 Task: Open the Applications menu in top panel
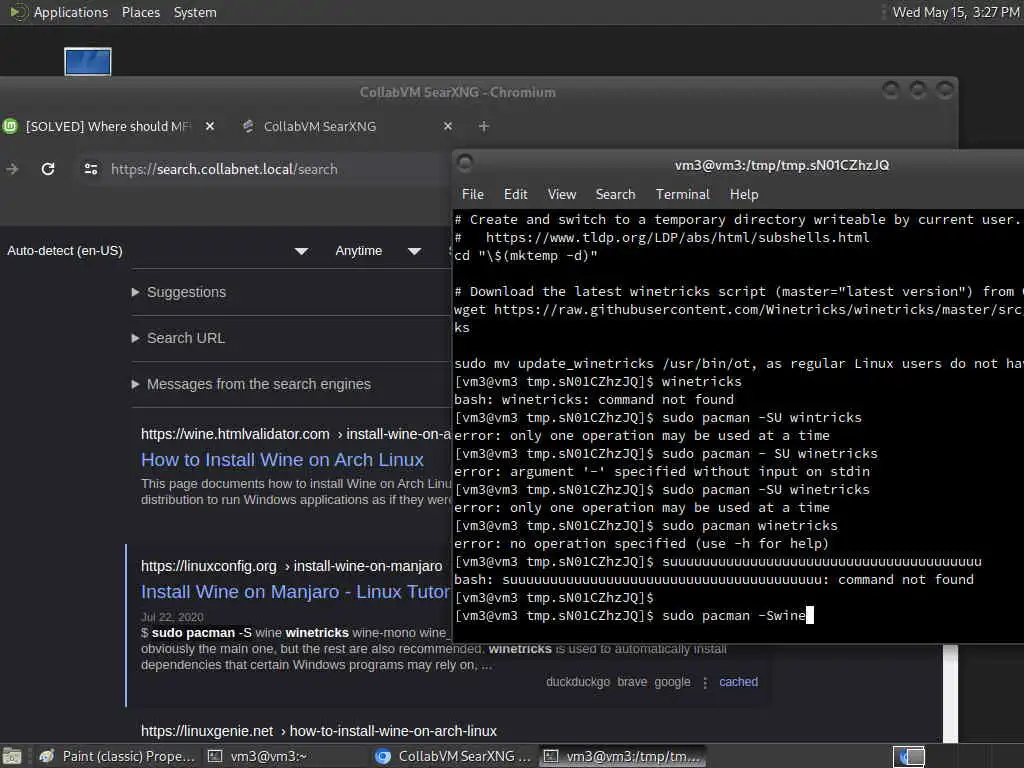click(x=71, y=12)
